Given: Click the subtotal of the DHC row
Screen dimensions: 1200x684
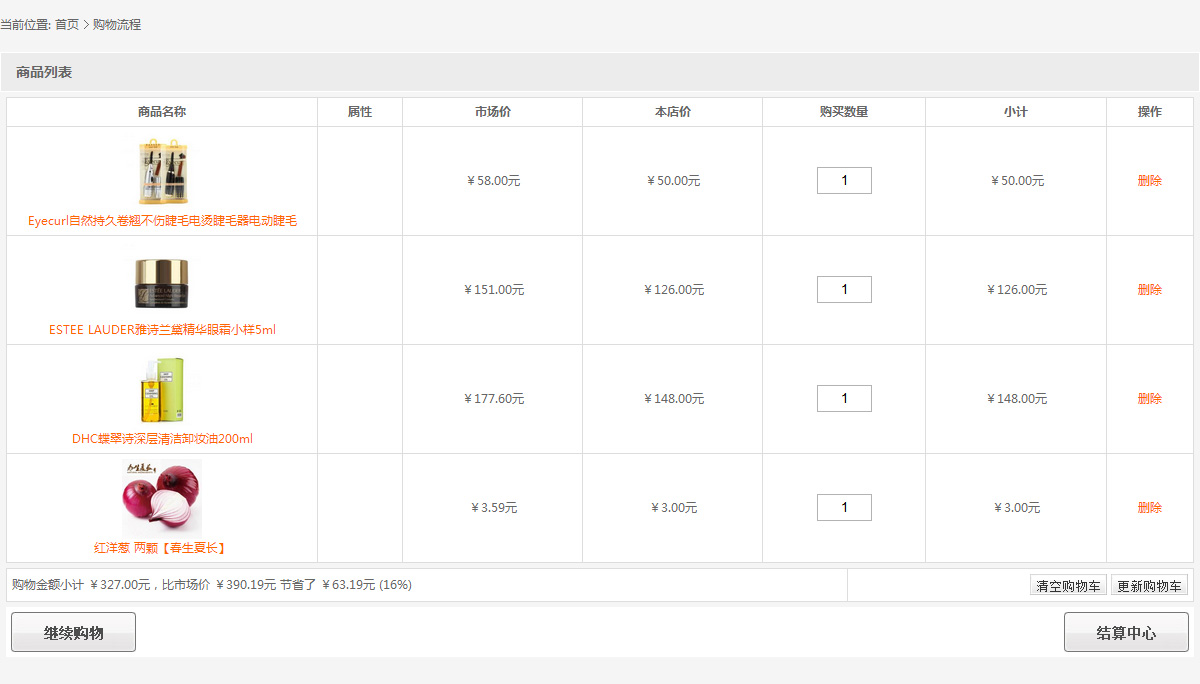Looking at the screenshot, I should tap(1016, 399).
